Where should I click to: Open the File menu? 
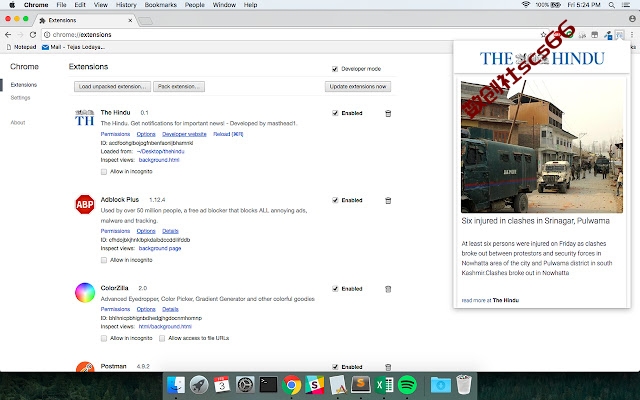point(61,5)
